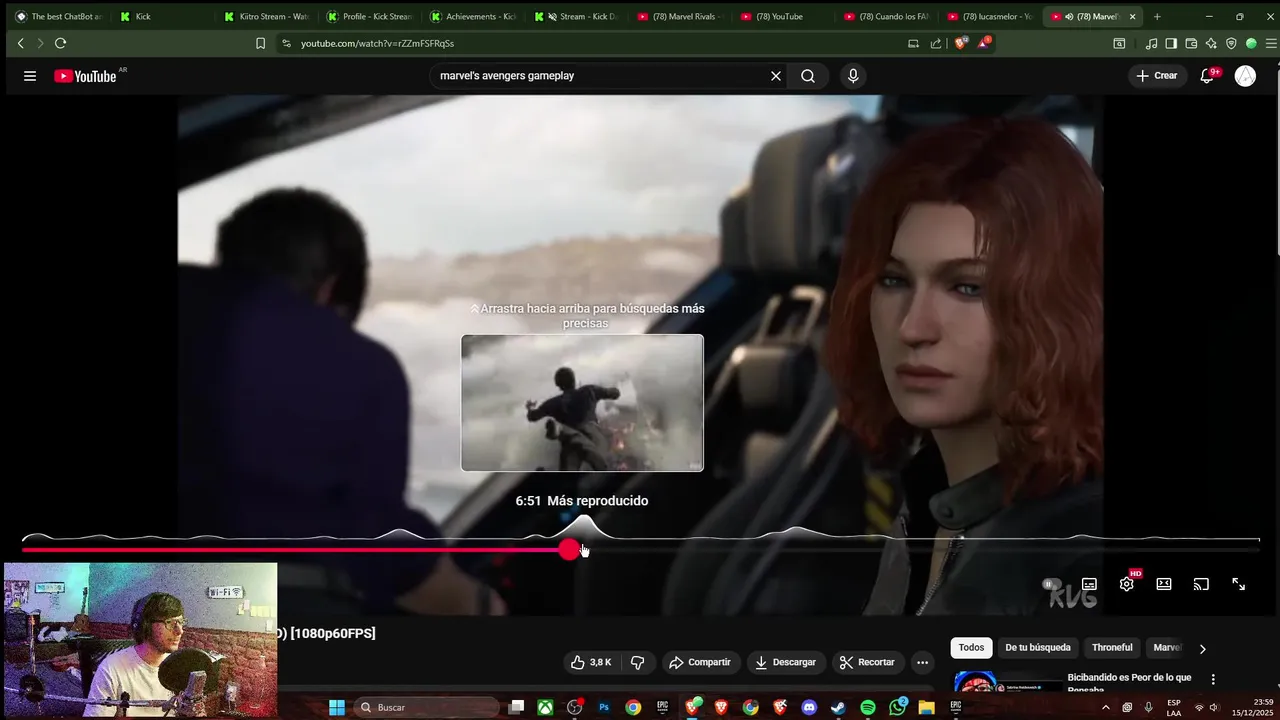Cast video using the Chromecast icon

tap(1201, 584)
